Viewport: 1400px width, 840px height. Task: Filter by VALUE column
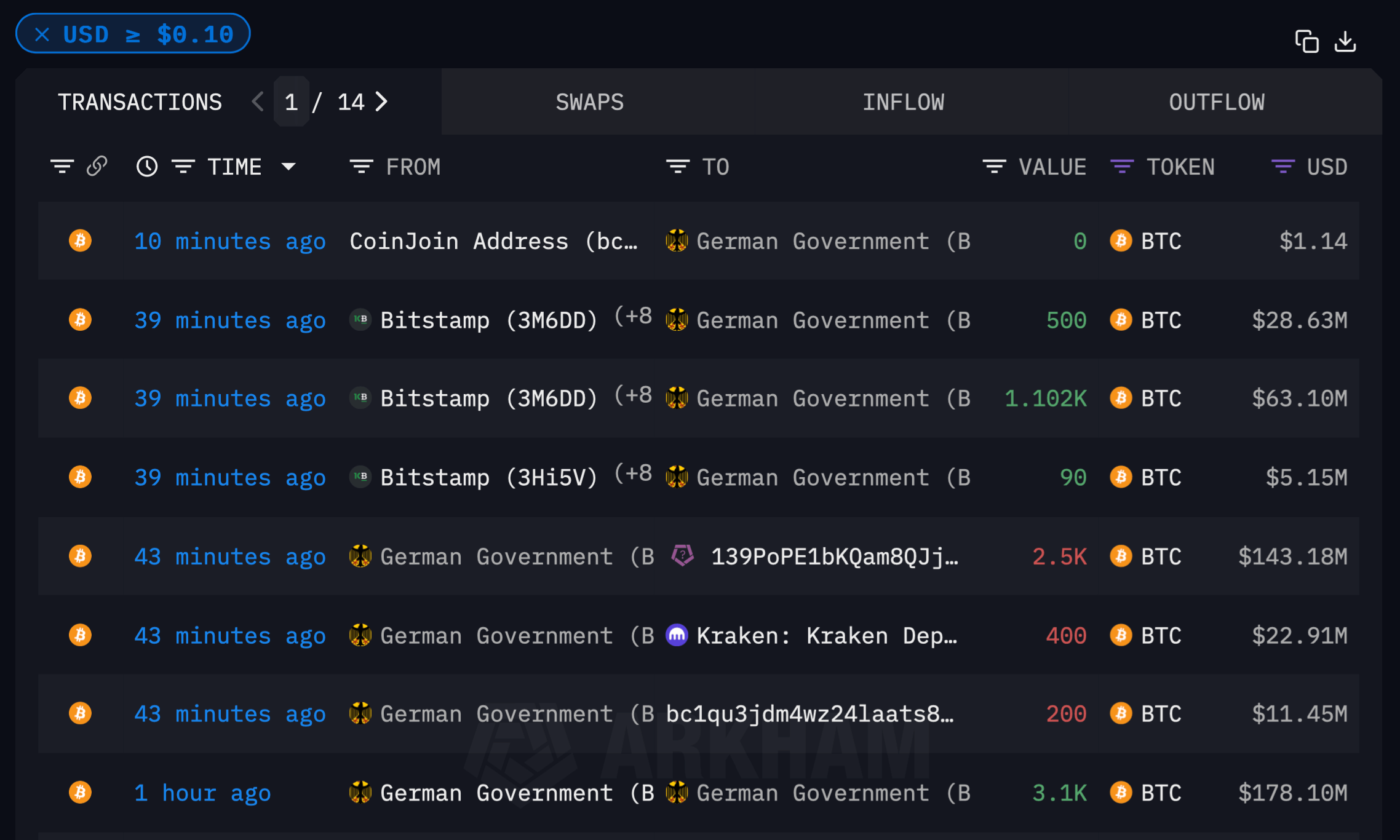pyautogui.click(x=994, y=166)
